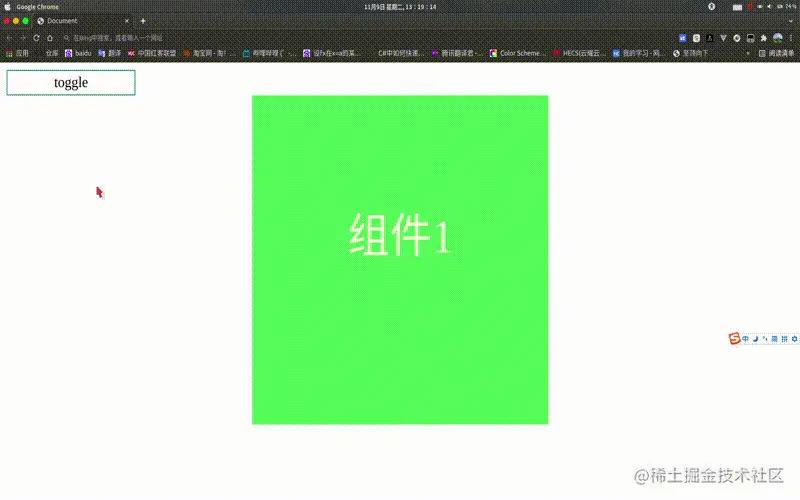This screenshot has height=500, width=800.
Task: Click the volume speaker icon
Action: [769, 7]
